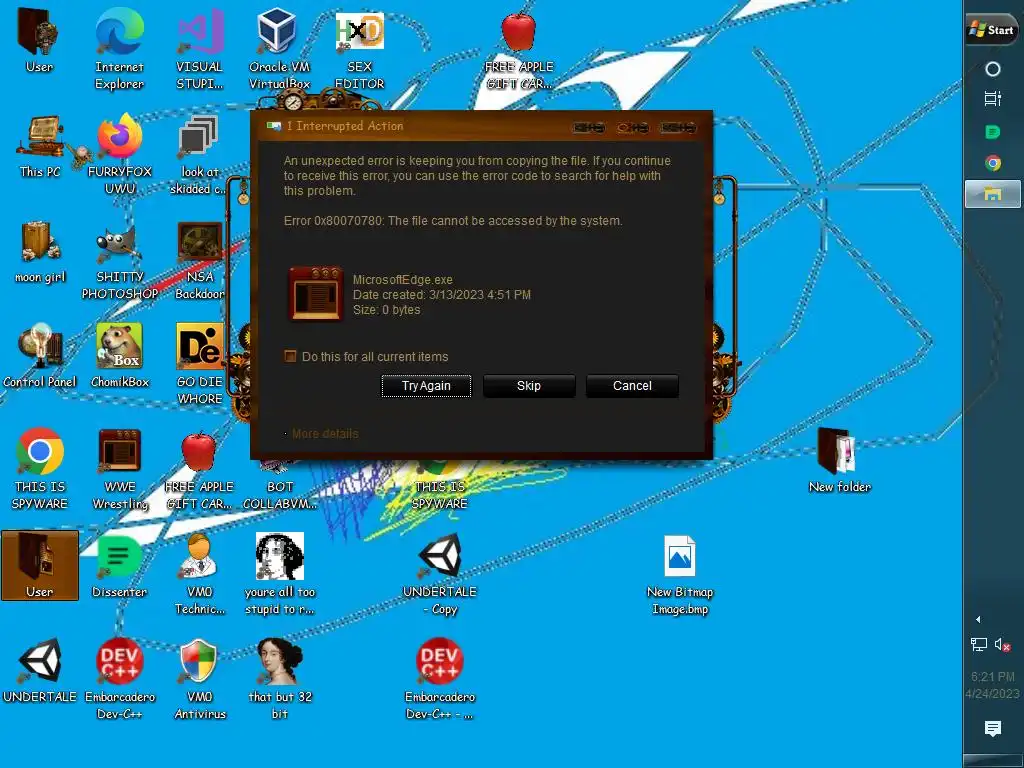Image resolution: width=1024 pixels, height=768 pixels.
Task: Open Dissenter from the taskbar
Action: tap(993, 132)
